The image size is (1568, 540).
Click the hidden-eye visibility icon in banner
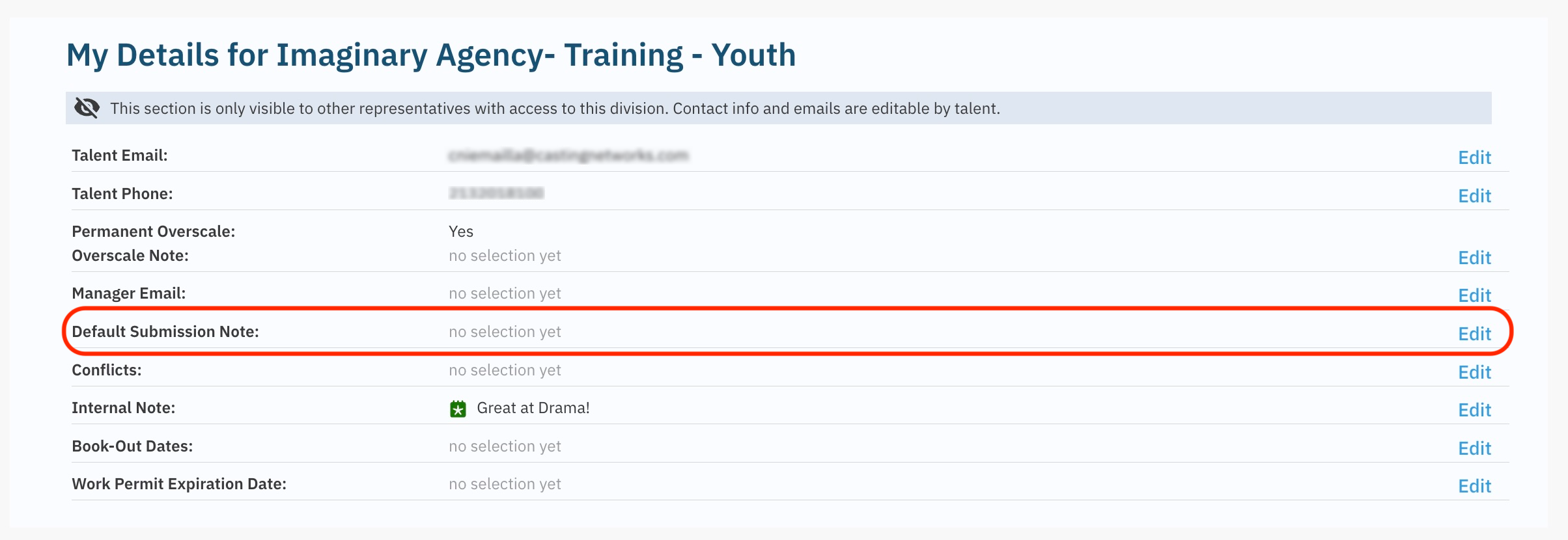87,108
